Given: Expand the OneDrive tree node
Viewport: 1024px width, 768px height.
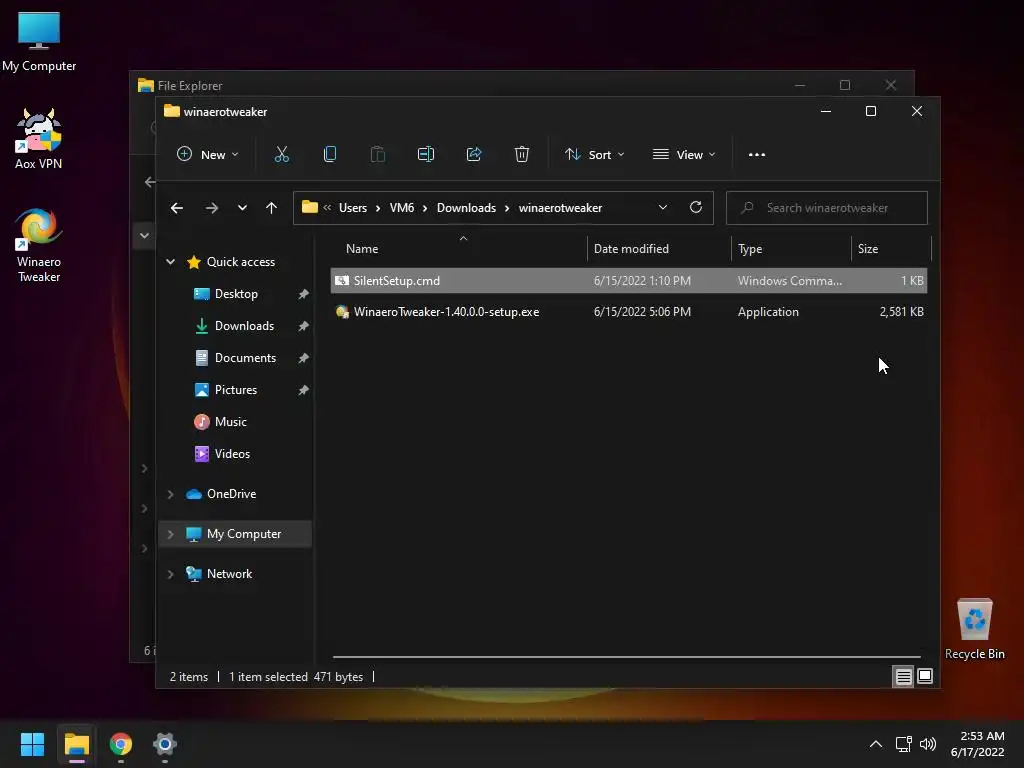Looking at the screenshot, I should coord(170,494).
